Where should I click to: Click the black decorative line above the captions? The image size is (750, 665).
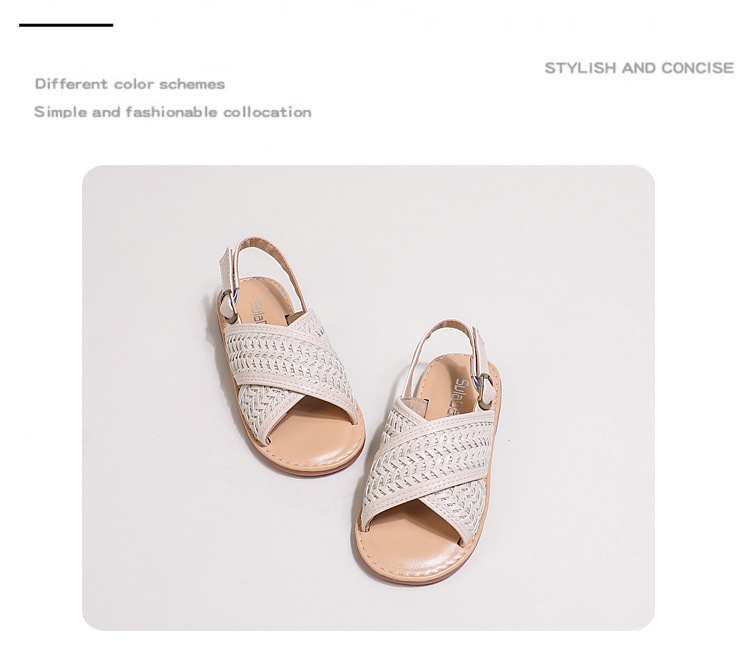click(x=66, y=25)
